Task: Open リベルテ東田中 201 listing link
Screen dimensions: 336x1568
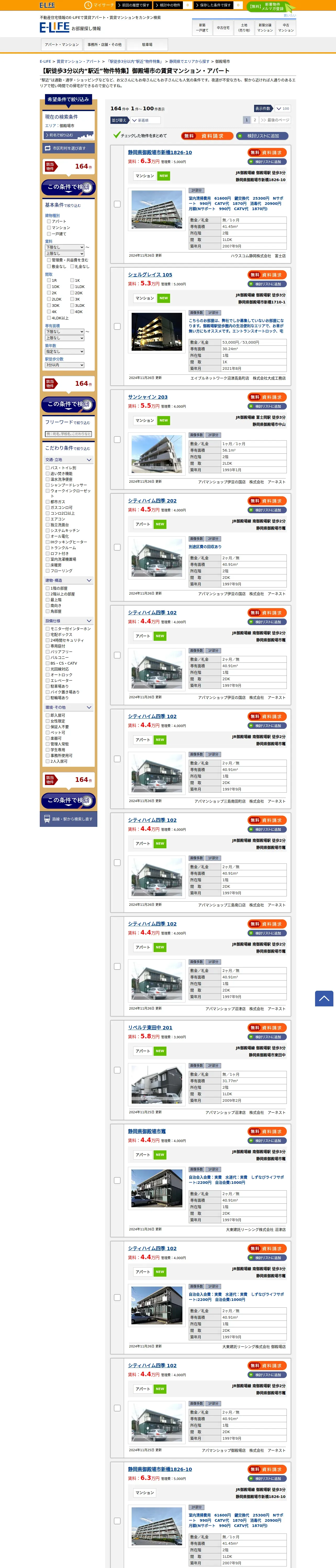Action: 150,1028
